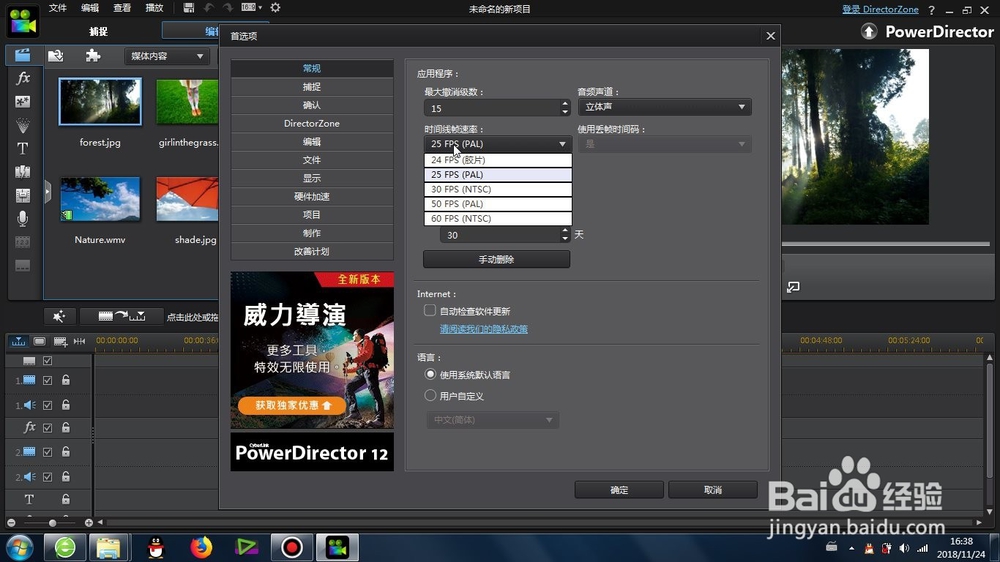The height and width of the screenshot is (562, 1000).
Task: Lock the title track padlock
Action: tap(66, 499)
